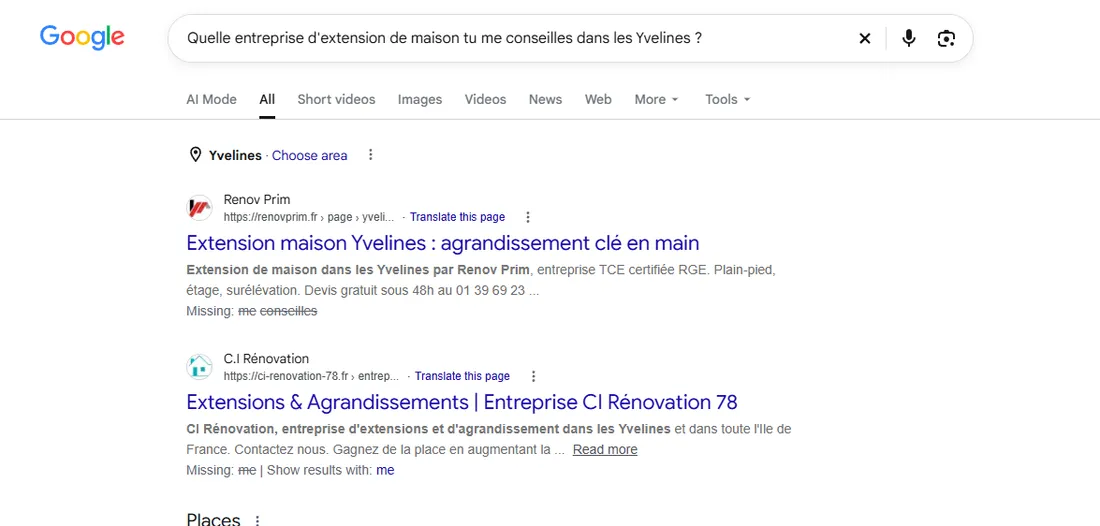
Task: Click the location pin icon by Yvelines
Action: pos(195,155)
